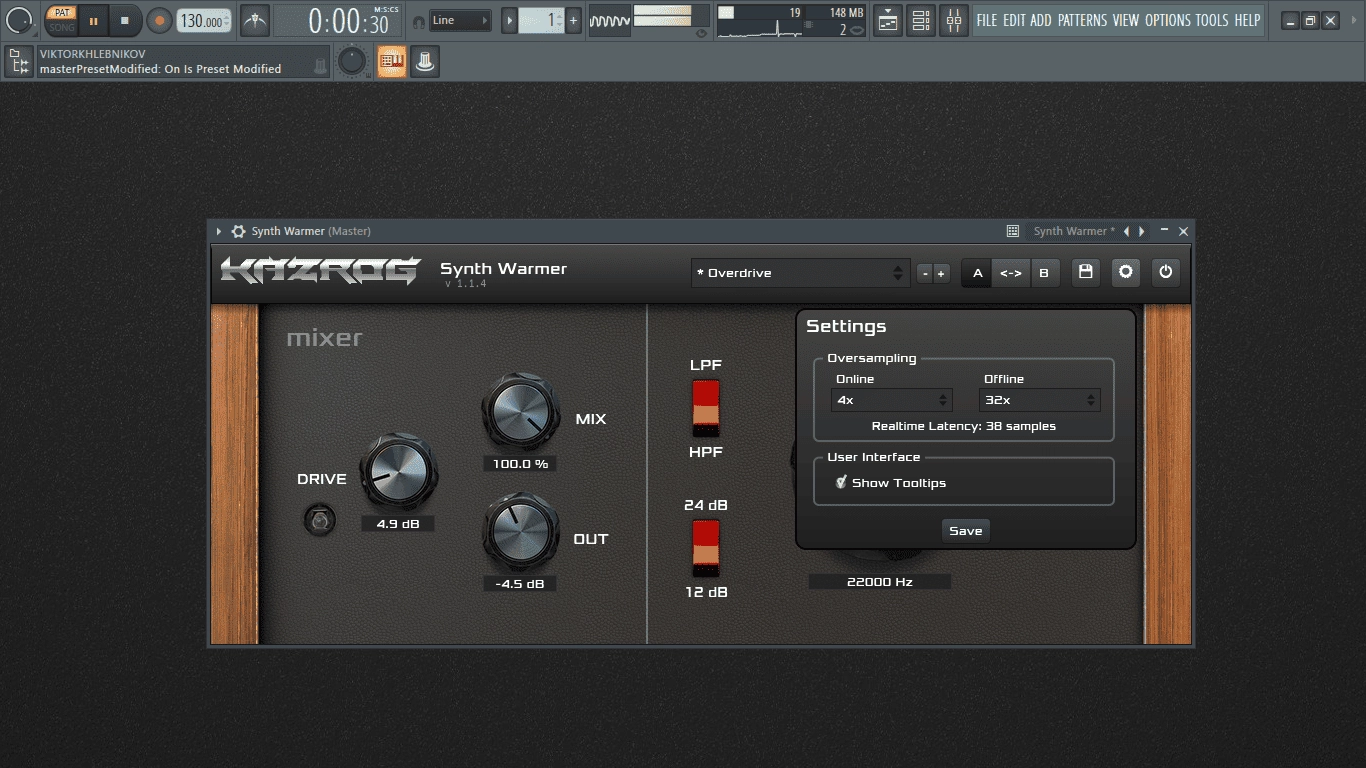Click the headphone icon beside the Line dropdown
This screenshot has width=1366, height=768.
(418, 21)
